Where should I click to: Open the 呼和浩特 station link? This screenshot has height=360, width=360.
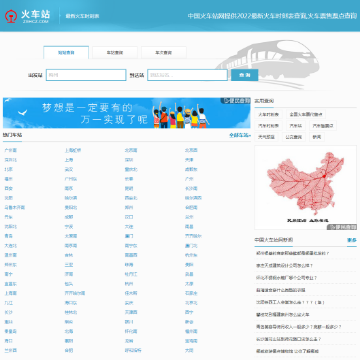pyautogui.click(x=133, y=350)
